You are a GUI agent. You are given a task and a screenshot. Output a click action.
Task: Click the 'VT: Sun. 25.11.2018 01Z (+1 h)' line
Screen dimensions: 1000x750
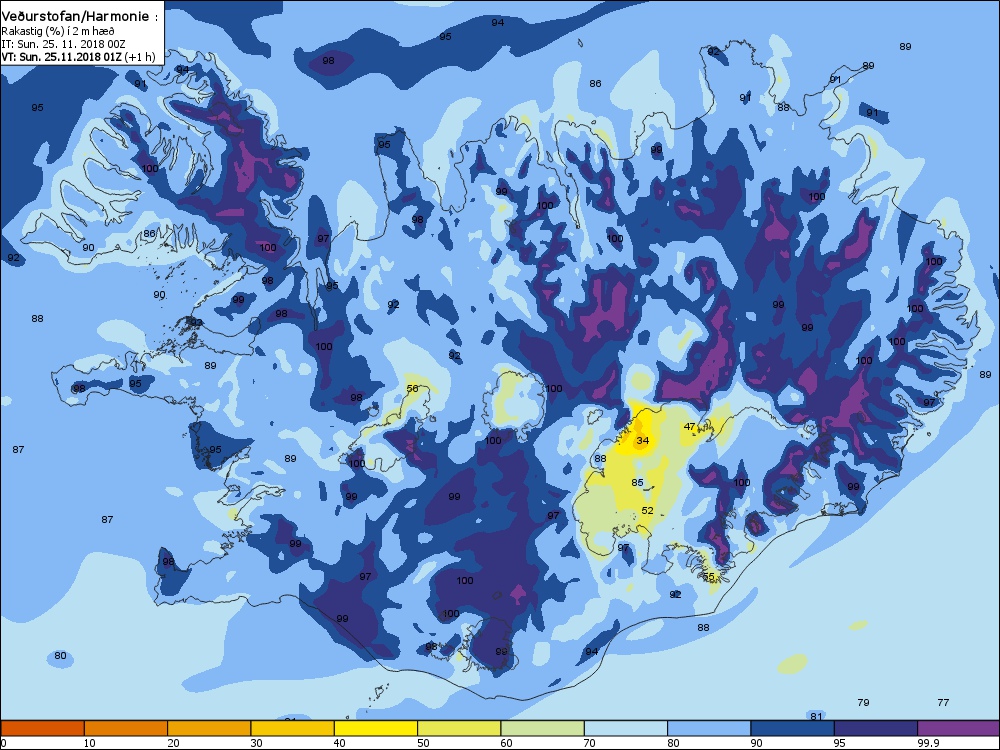[78, 57]
